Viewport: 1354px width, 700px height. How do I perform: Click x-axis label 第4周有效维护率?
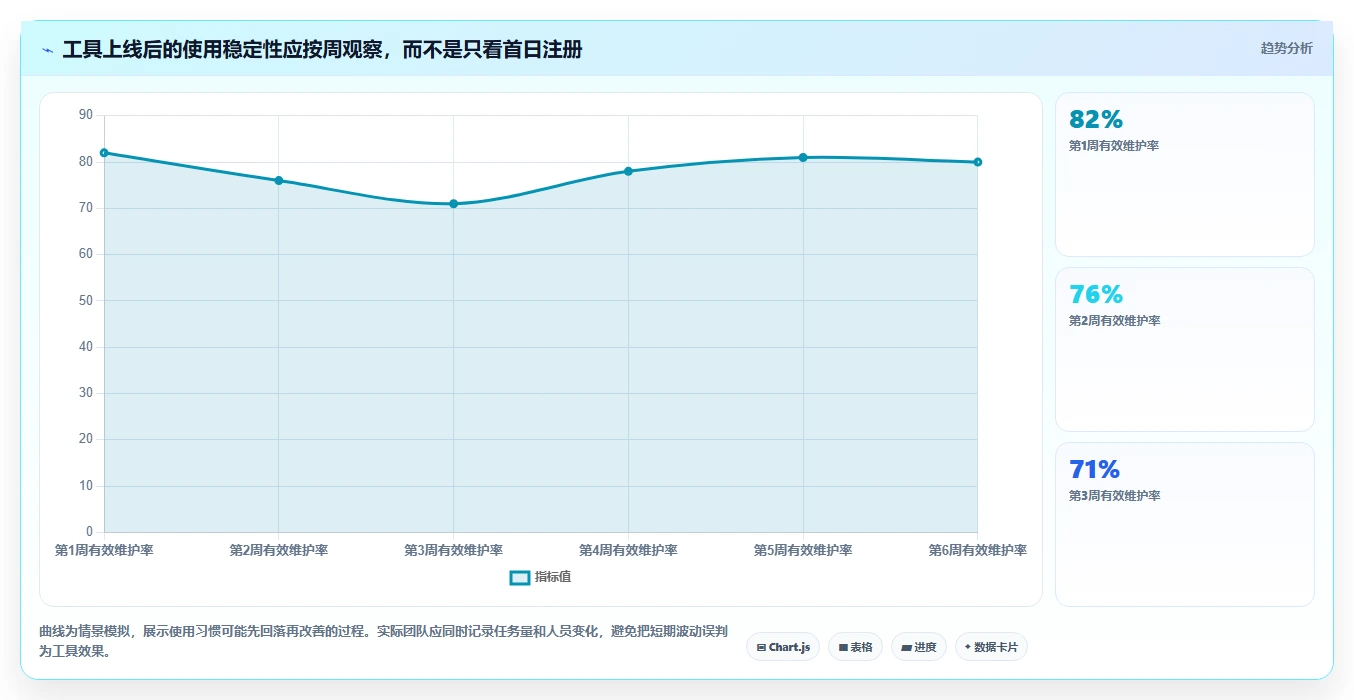coord(628,550)
